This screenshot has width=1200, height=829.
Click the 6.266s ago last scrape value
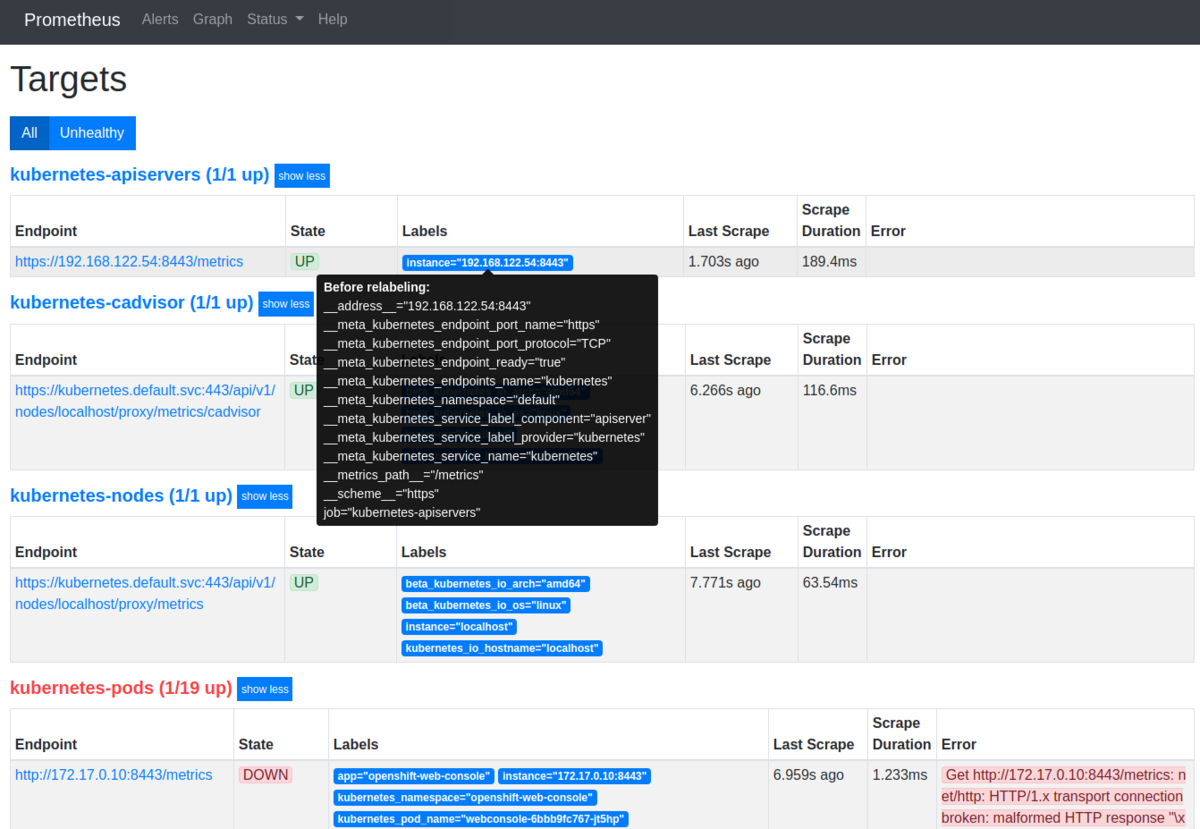click(x=726, y=391)
